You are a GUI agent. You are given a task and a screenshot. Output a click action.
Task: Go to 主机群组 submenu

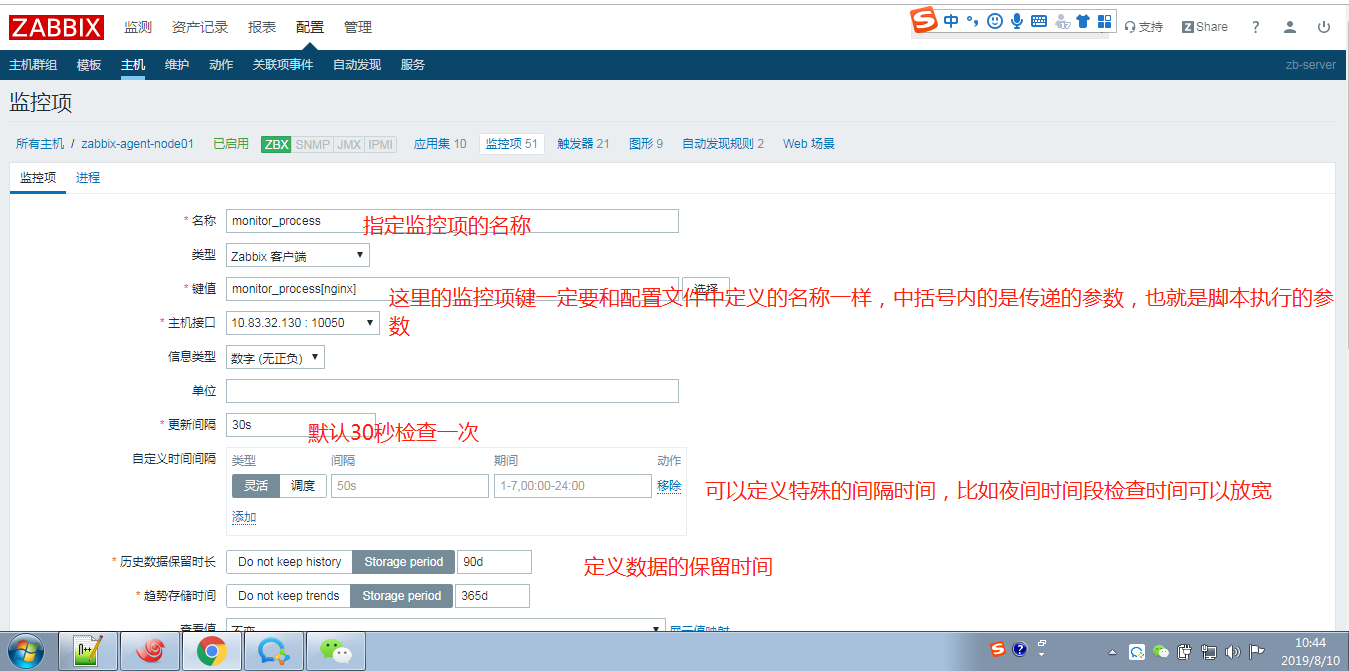pyautogui.click(x=33, y=65)
